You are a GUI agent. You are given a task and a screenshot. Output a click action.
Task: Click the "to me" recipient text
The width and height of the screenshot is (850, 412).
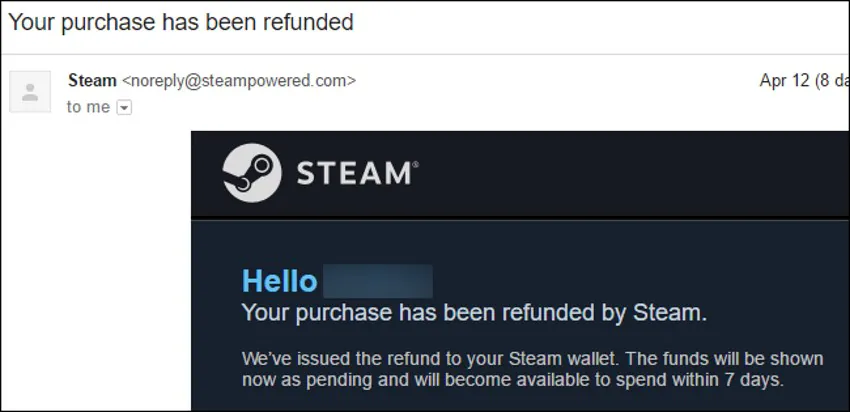[88, 107]
